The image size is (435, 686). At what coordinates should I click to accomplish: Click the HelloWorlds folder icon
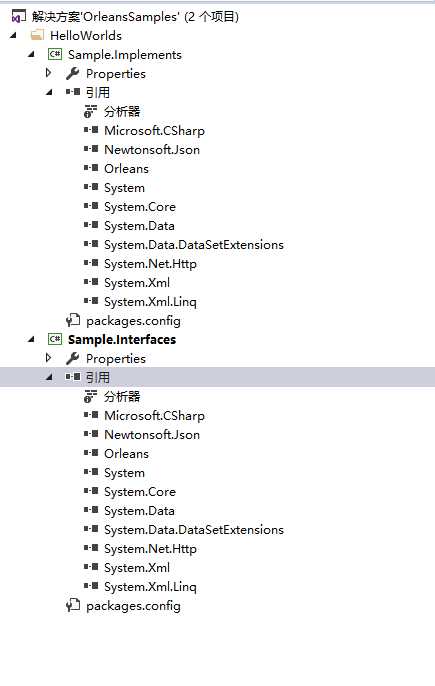pos(37,35)
